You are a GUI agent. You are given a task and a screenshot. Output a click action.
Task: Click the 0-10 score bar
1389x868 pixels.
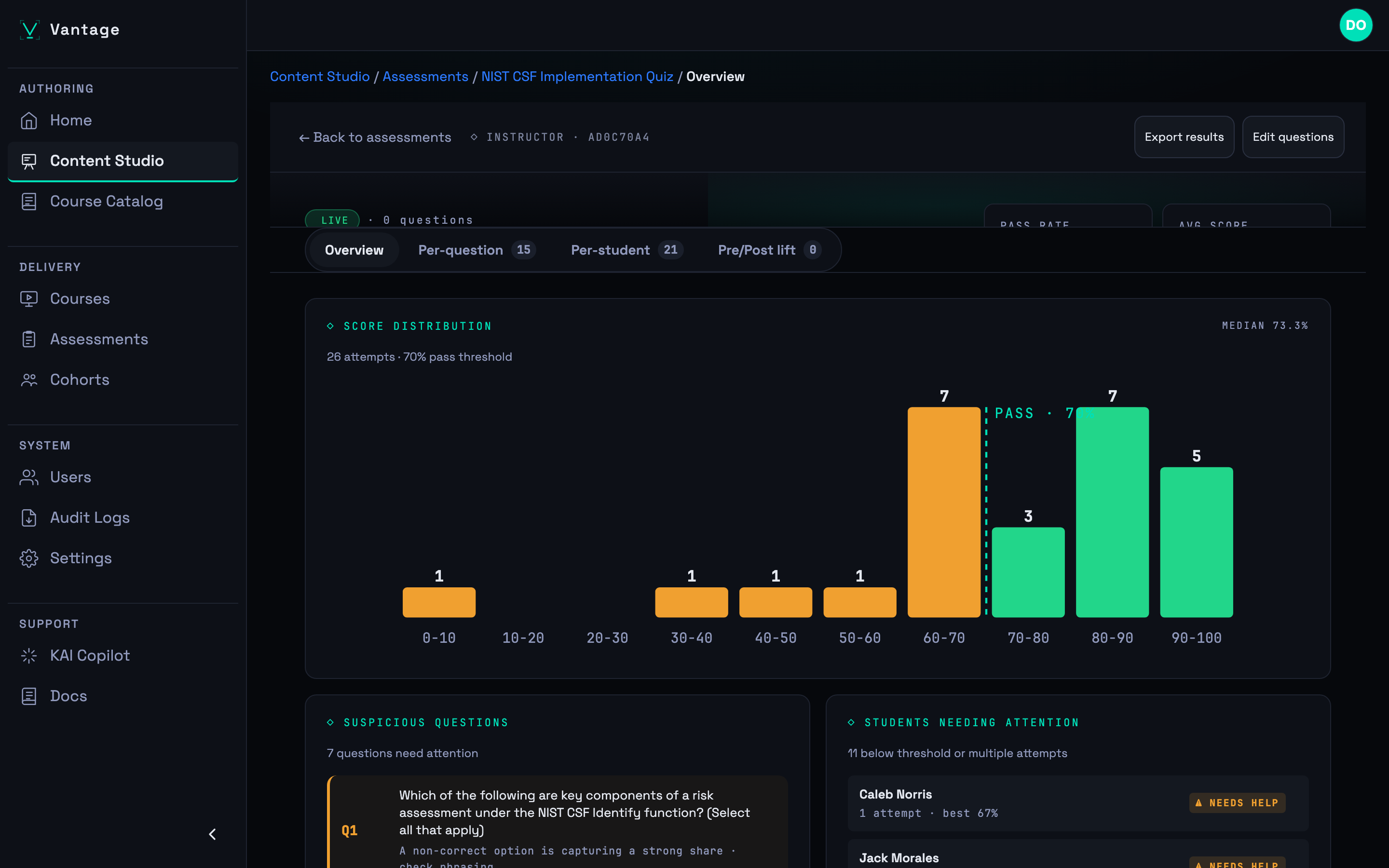point(439,602)
